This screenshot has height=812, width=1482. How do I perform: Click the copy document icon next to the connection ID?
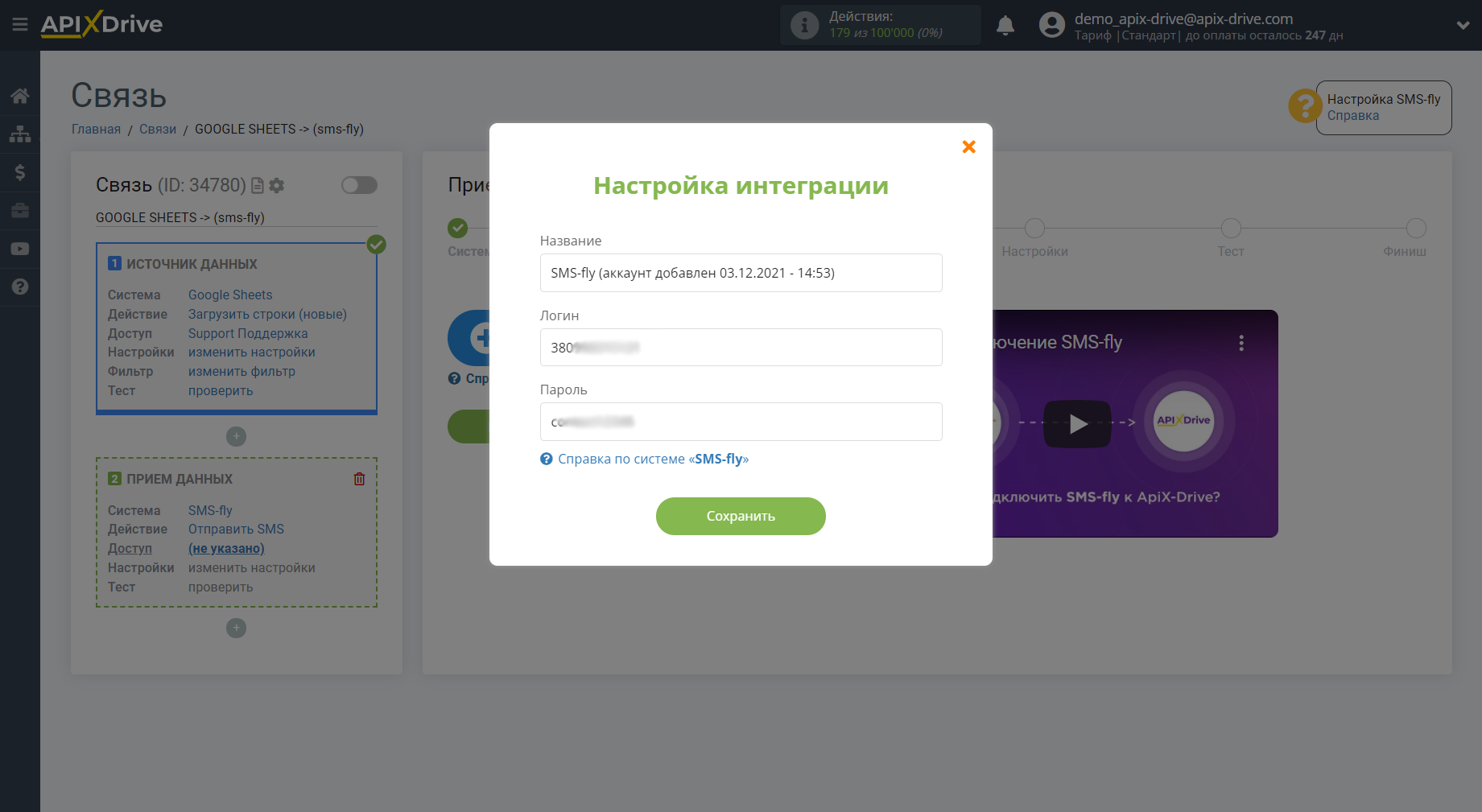(x=258, y=186)
